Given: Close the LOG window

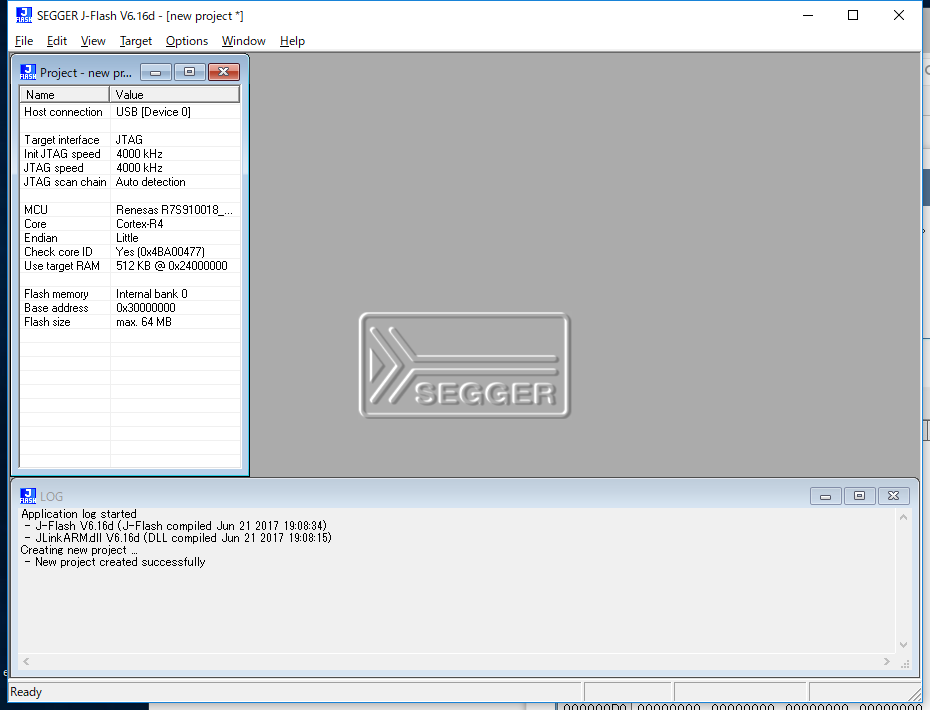Looking at the screenshot, I should 893,496.
